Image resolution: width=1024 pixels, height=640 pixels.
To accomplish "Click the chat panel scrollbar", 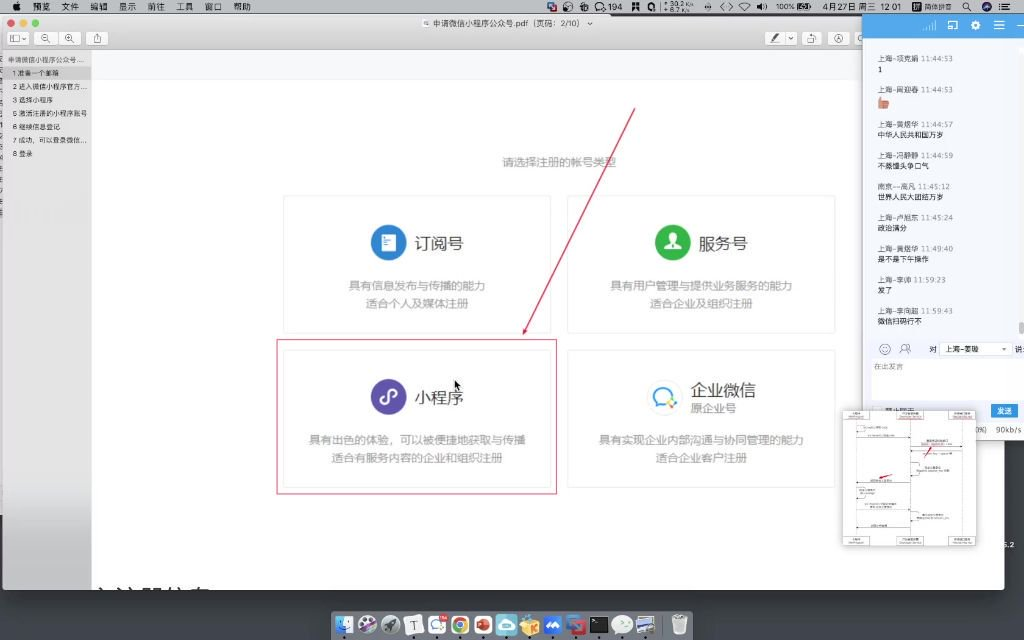I will [x=1021, y=328].
